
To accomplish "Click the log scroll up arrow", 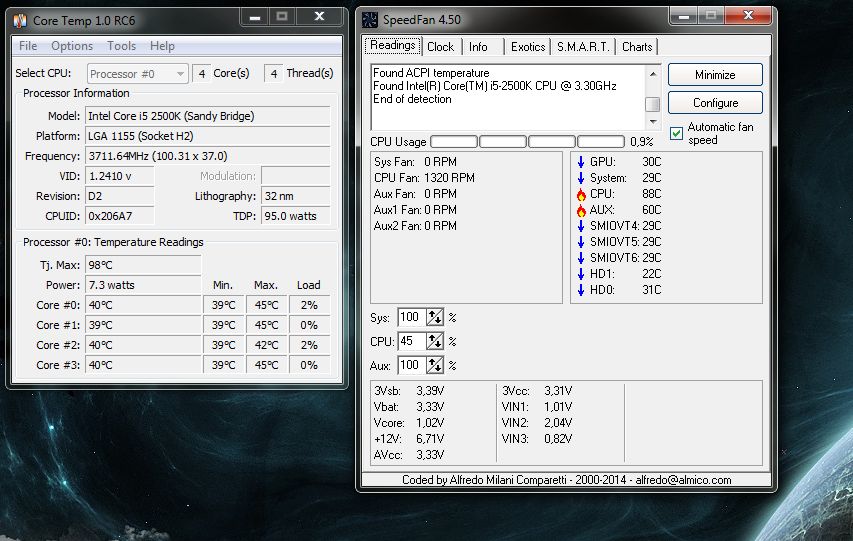I will 653,73.
